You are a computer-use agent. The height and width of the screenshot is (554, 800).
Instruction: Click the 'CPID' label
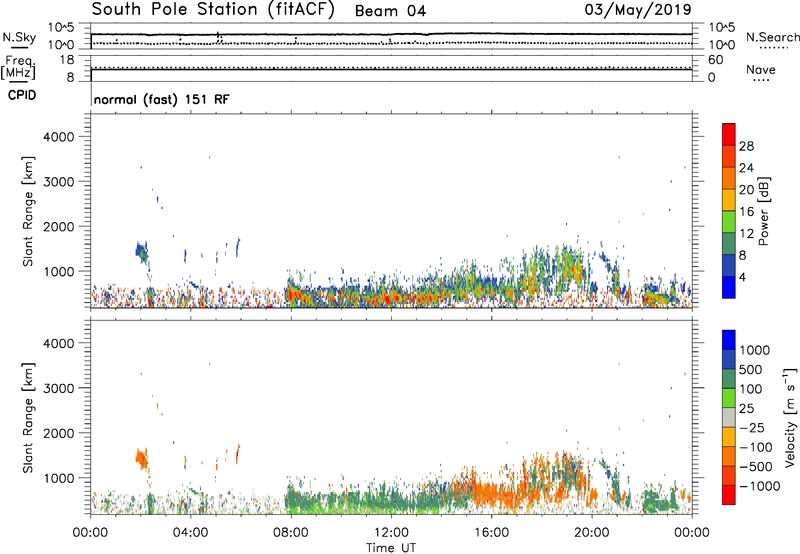click(x=22, y=95)
